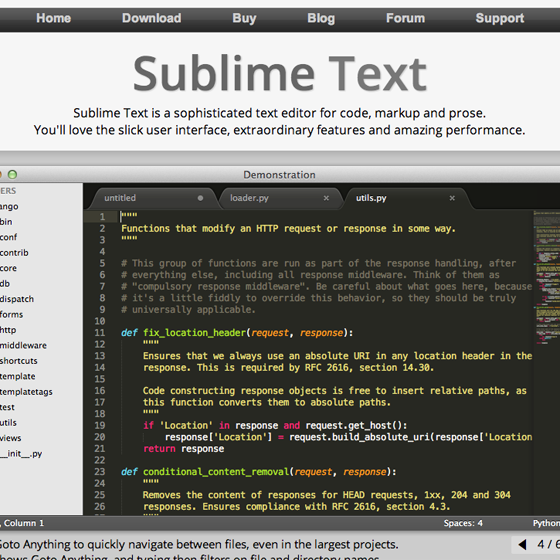Click the 'return response' code line

click(x=184, y=449)
